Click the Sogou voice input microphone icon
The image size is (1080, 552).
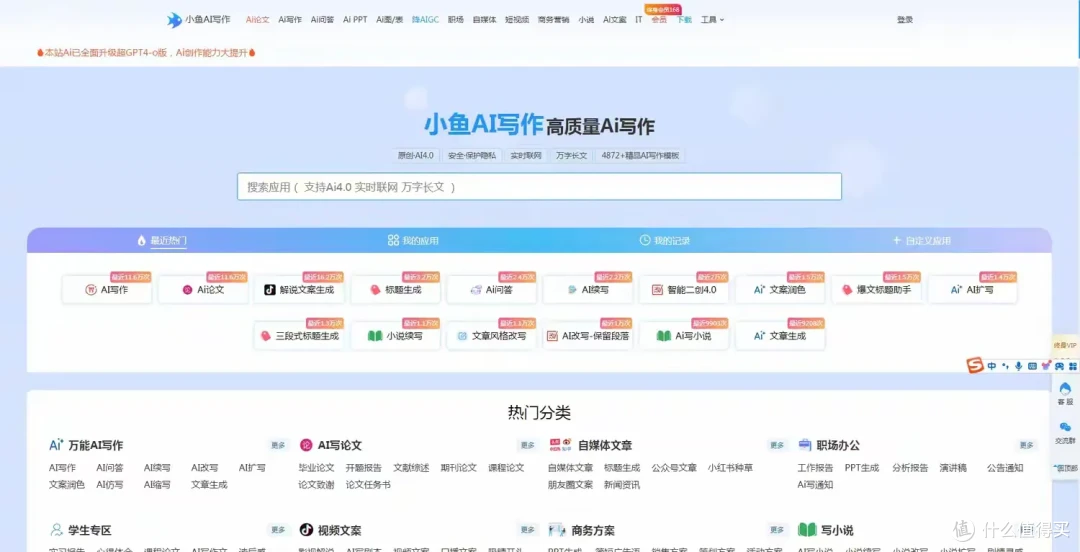click(1019, 366)
